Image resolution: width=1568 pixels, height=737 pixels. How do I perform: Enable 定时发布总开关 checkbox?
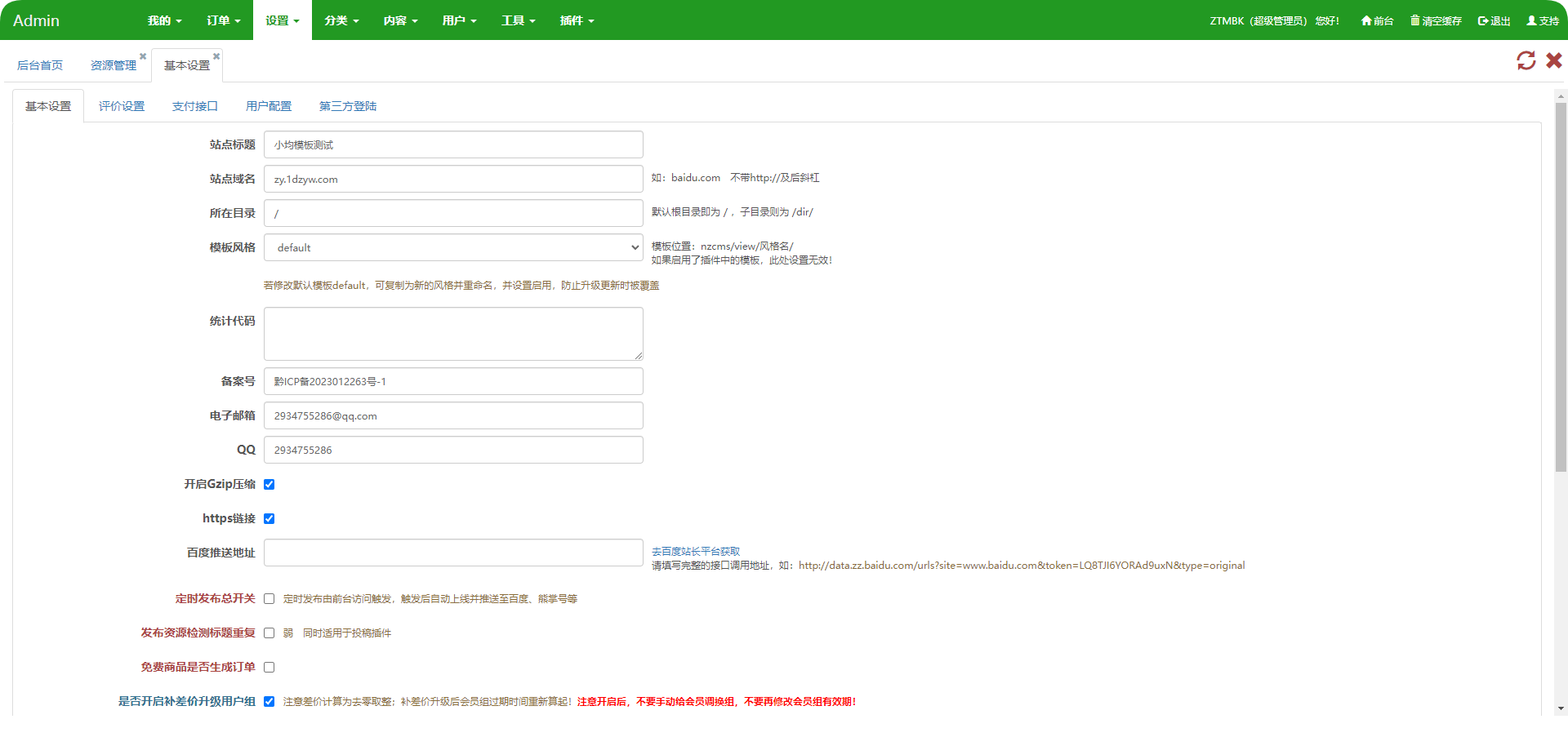[269, 598]
